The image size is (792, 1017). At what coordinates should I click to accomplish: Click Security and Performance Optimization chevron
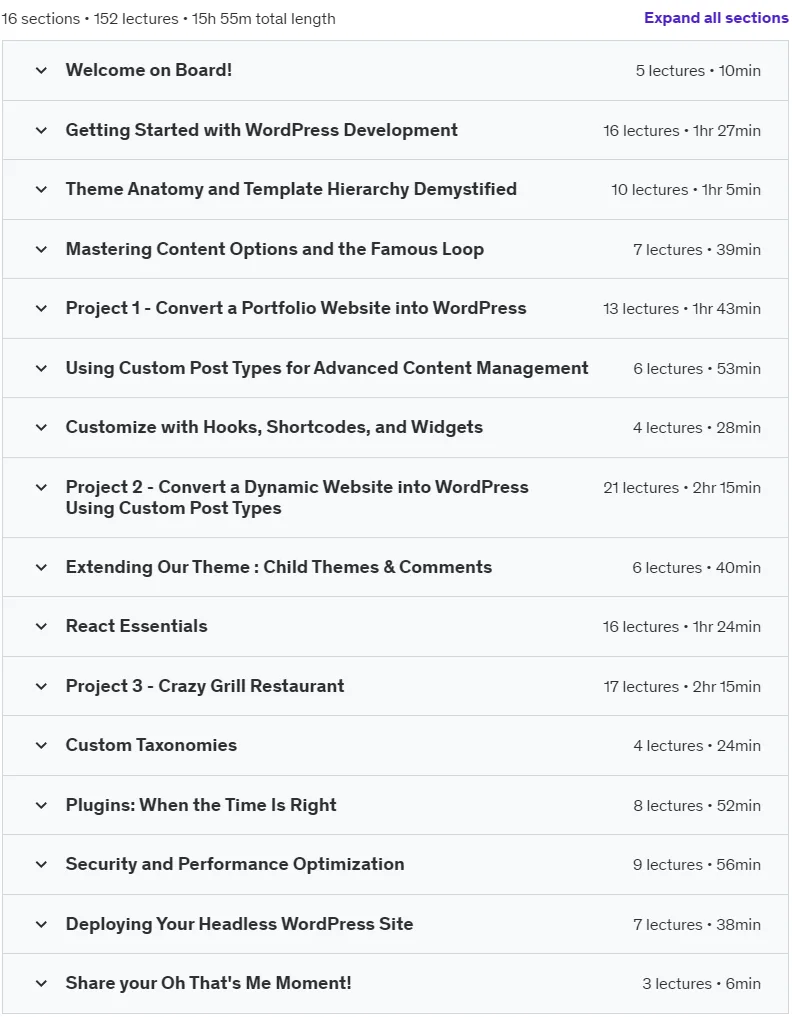[x=42, y=865]
